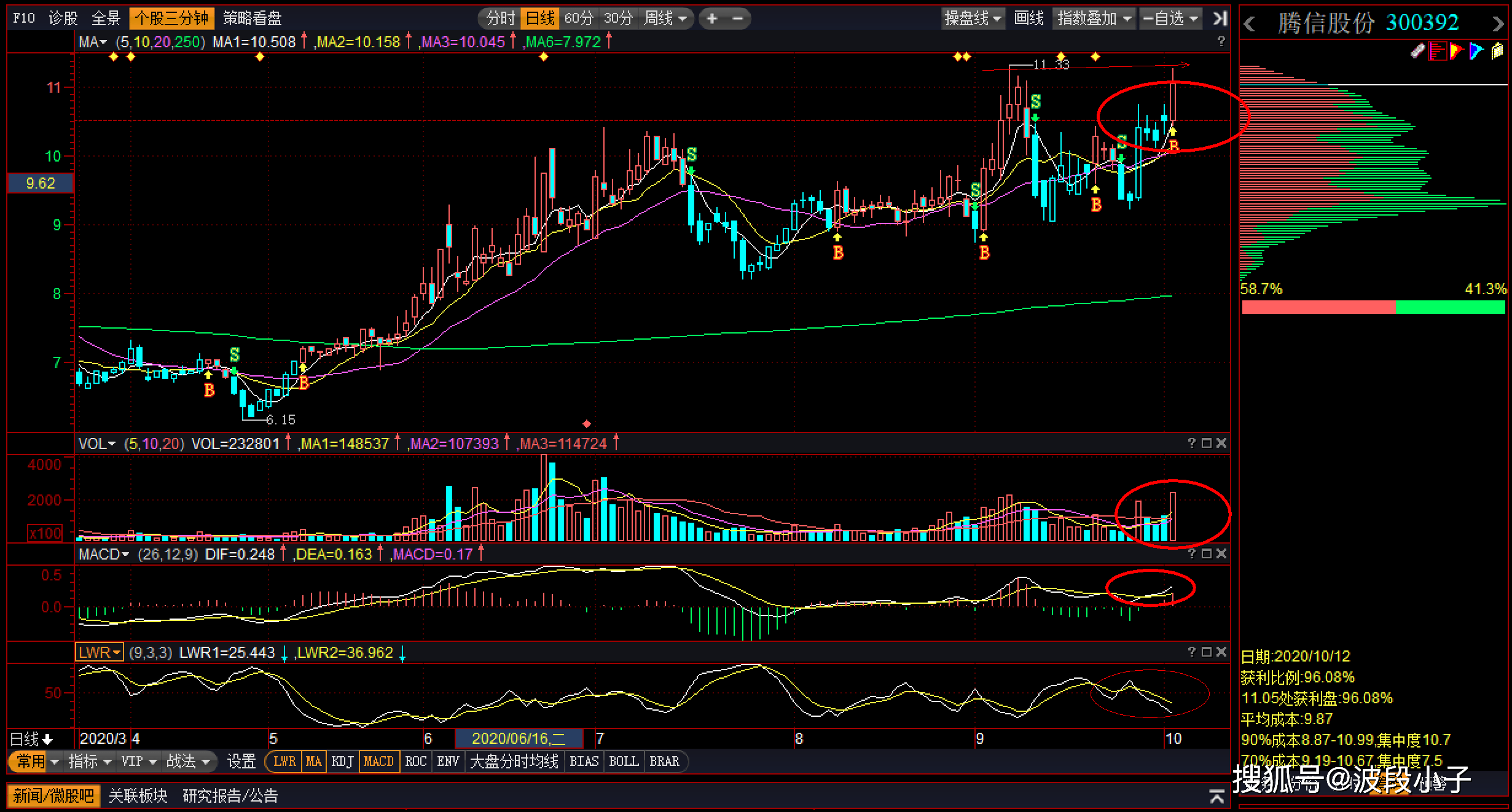Open 自选 dropdown
This screenshot has height=812, width=1512.
coord(1170,18)
